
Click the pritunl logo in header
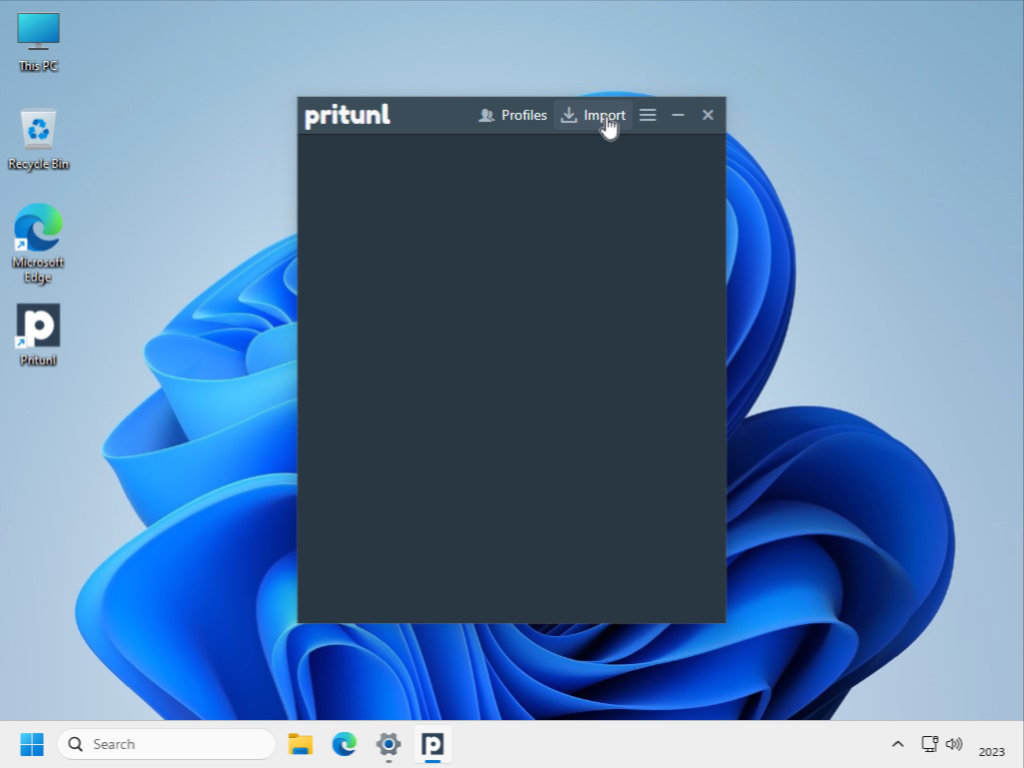[x=347, y=116]
